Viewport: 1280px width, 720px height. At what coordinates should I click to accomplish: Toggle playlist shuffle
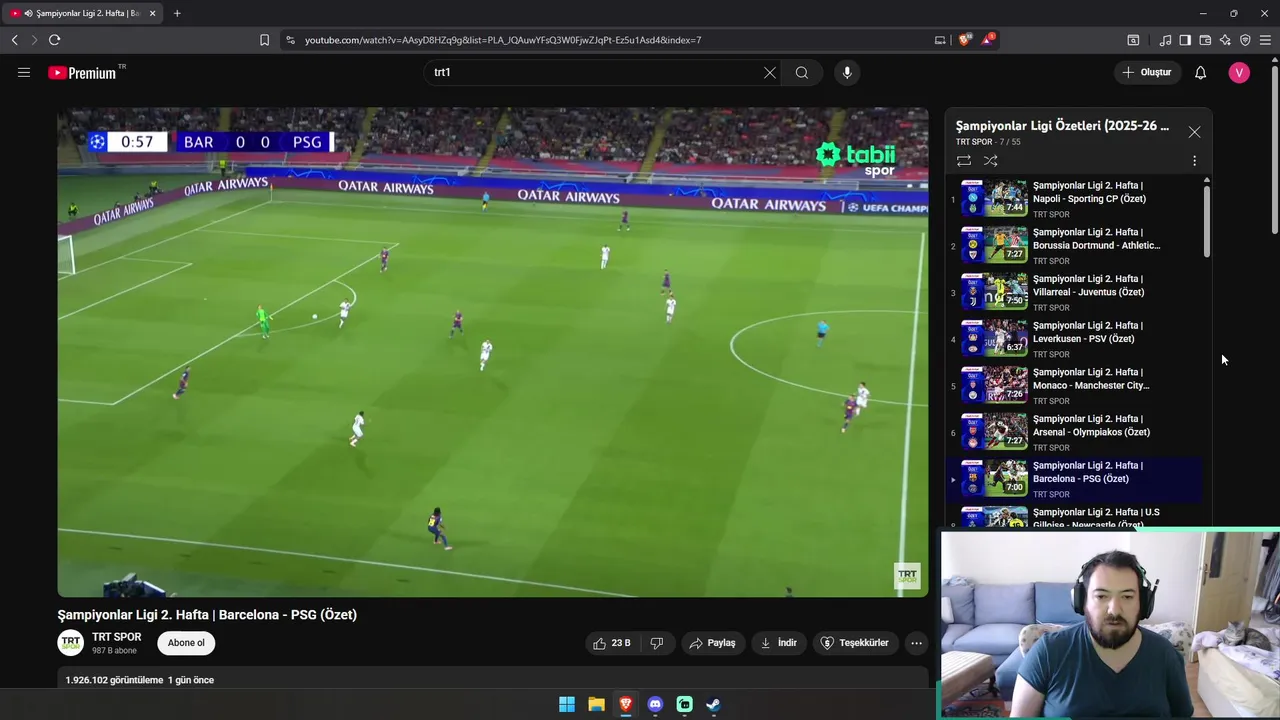pos(990,160)
